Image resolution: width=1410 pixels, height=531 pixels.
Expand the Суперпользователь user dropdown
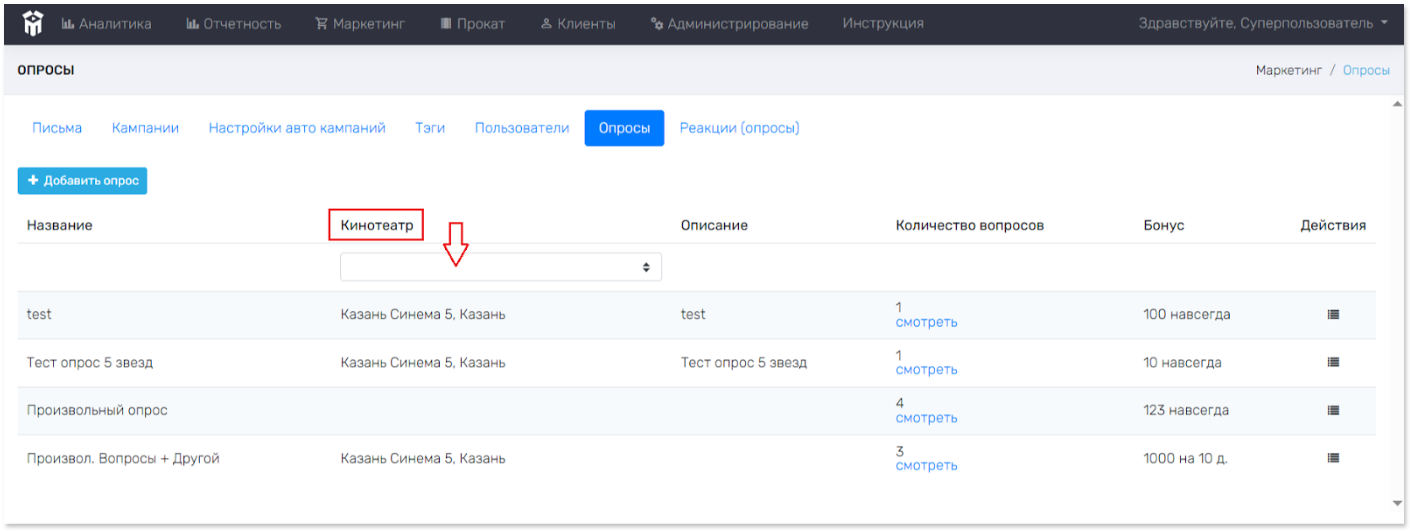point(1263,23)
